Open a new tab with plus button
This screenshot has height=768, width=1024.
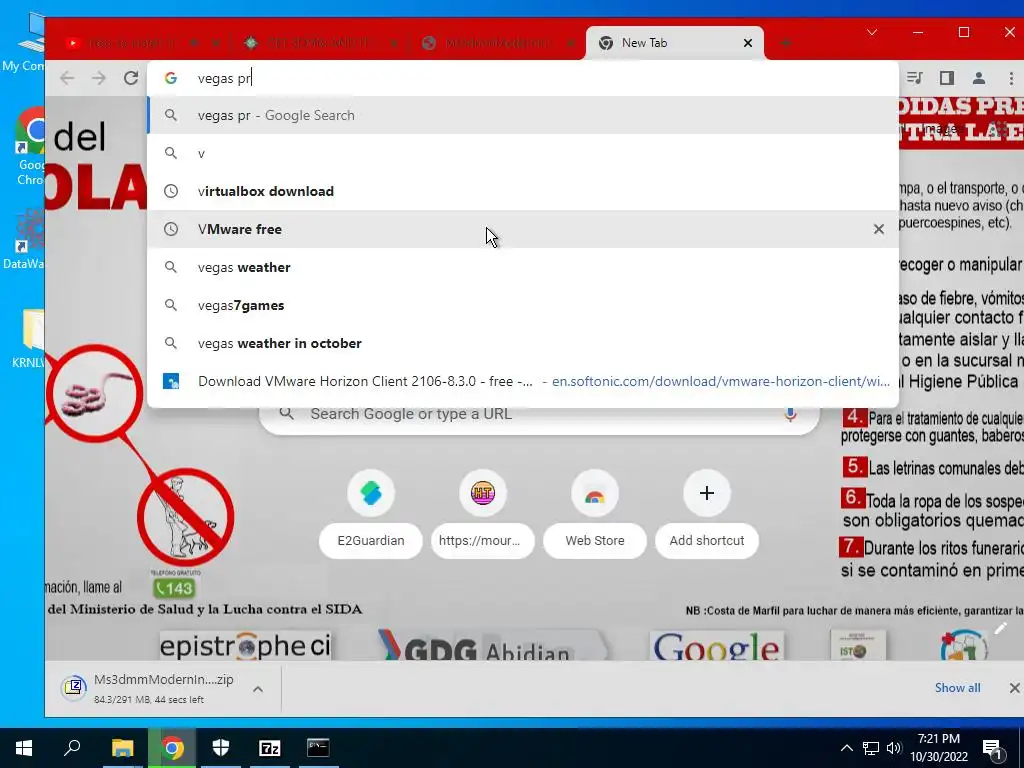point(786,43)
